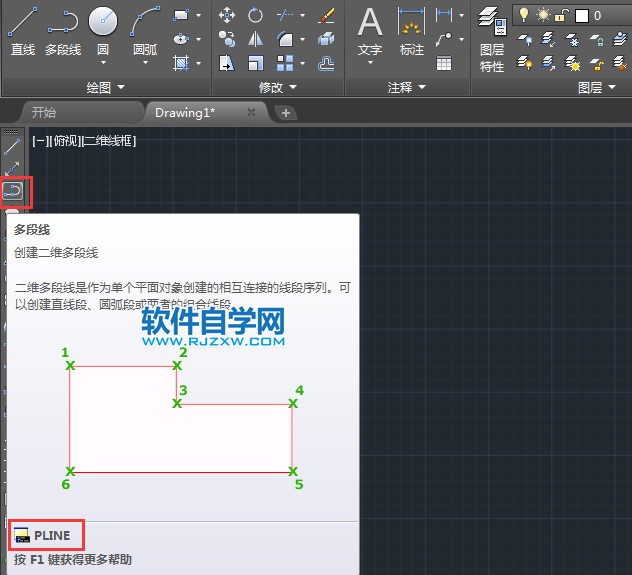Screen dimensions: 632x575
Task: Select the Drawing1* document tab
Action: 192,112
